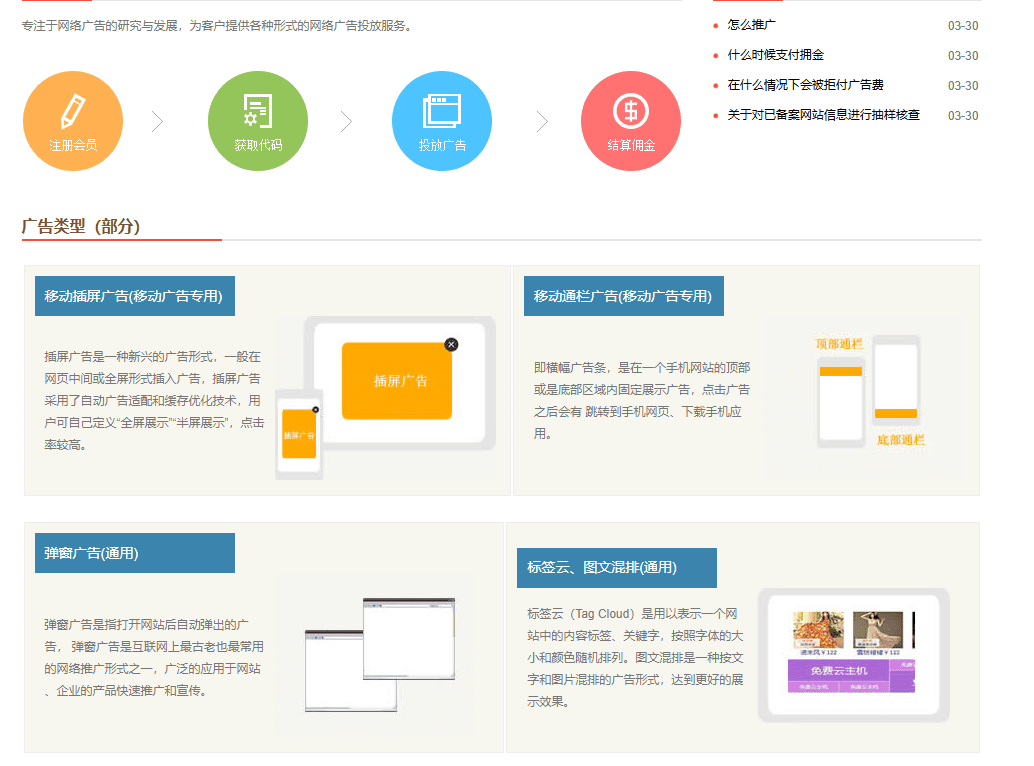Click the 标签云、图文混排(通用) header
The image size is (1034, 766).
coord(617,568)
